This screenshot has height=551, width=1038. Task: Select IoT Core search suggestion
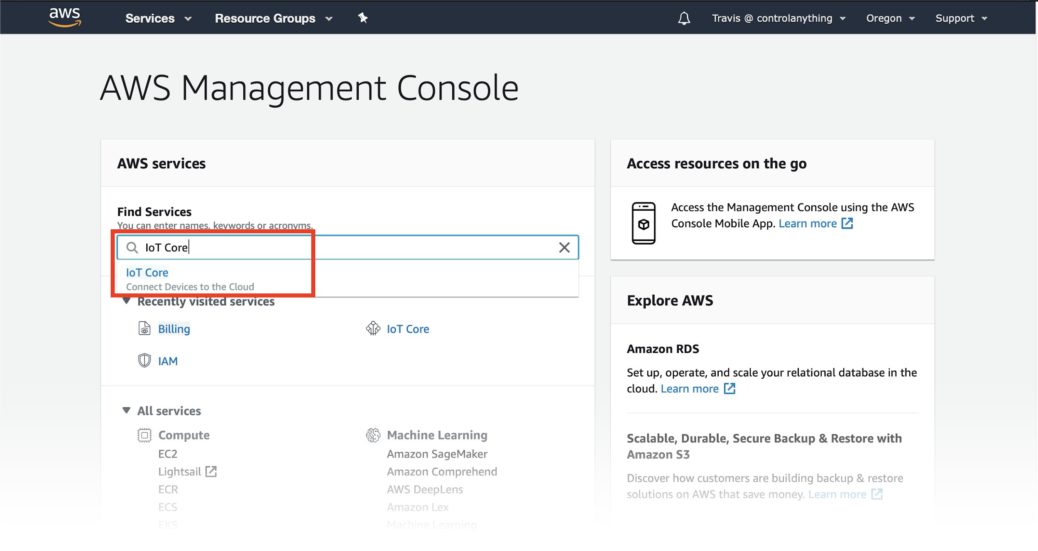[147, 272]
